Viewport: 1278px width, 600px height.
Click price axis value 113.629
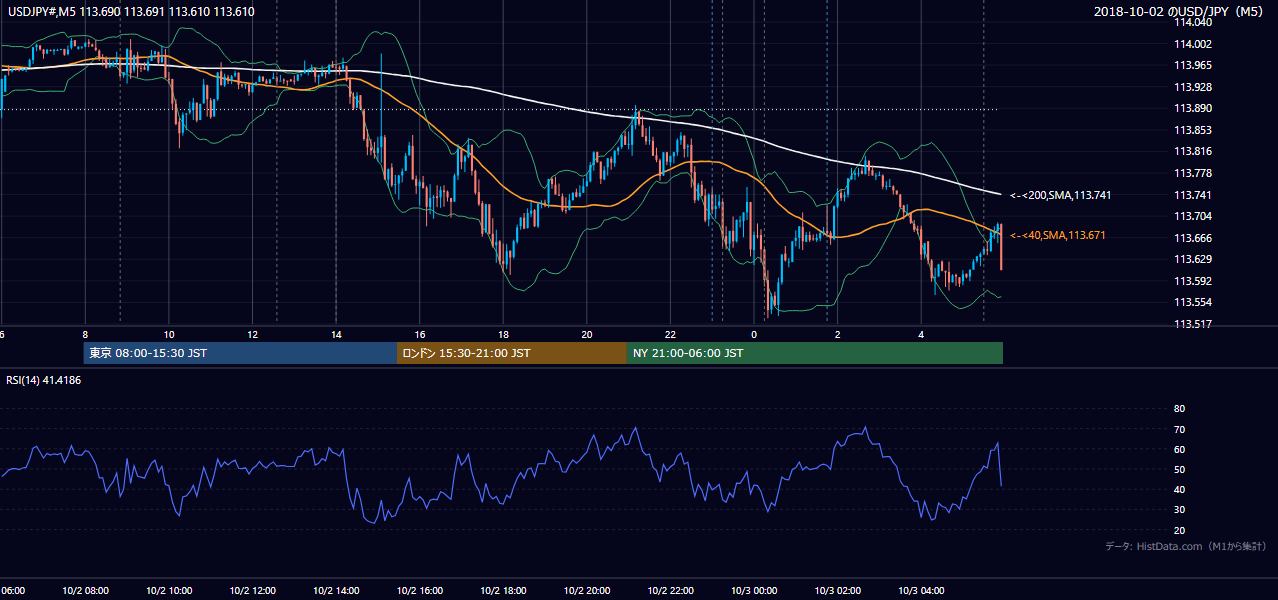point(1192,259)
